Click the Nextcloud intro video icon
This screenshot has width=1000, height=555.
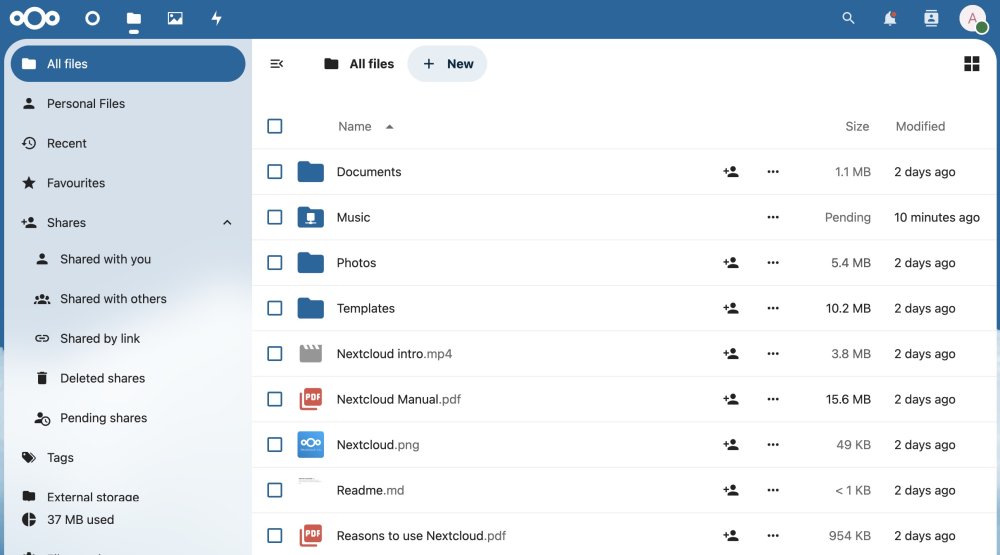pos(311,353)
